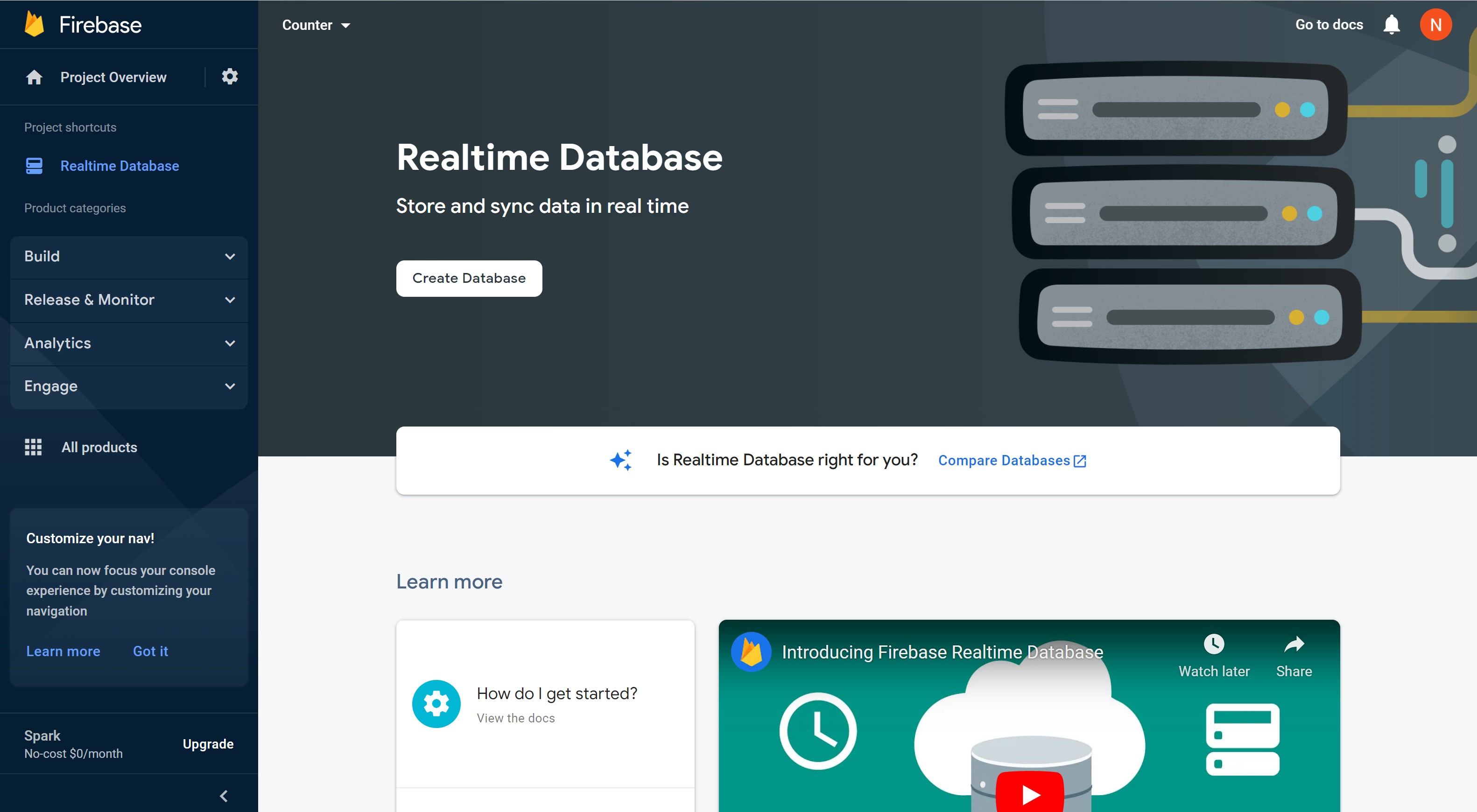Click the AI sparkle icon near comparison text
The width and height of the screenshot is (1477, 812).
pos(621,459)
